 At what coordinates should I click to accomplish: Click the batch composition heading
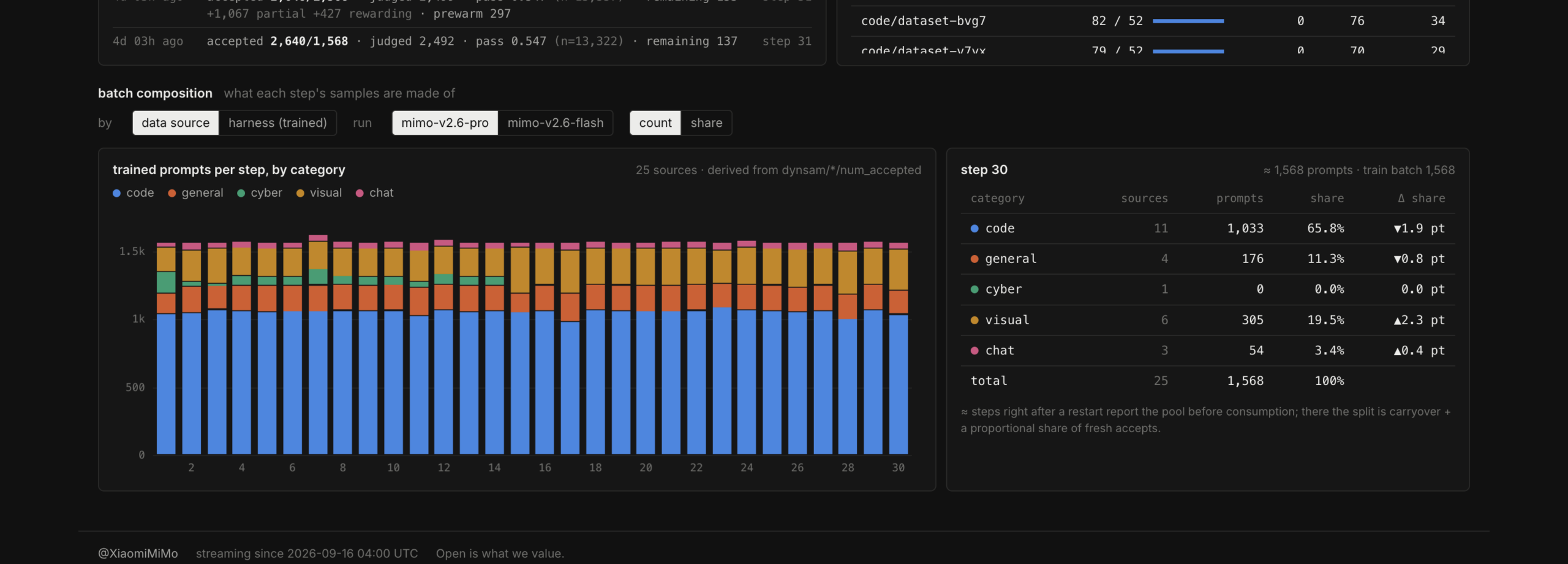coord(155,93)
